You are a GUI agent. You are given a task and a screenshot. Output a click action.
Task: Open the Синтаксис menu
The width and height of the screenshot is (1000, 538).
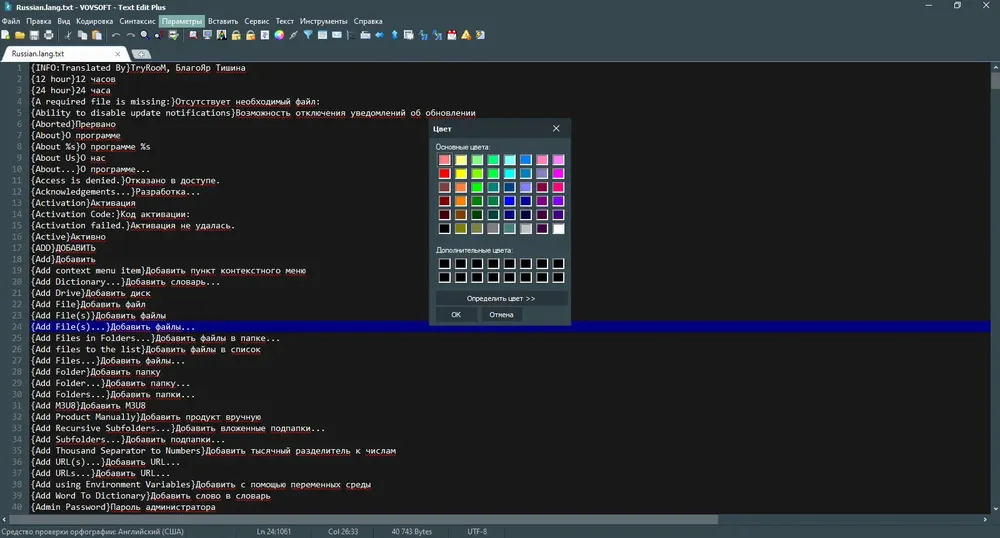click(x=137, y=21)
